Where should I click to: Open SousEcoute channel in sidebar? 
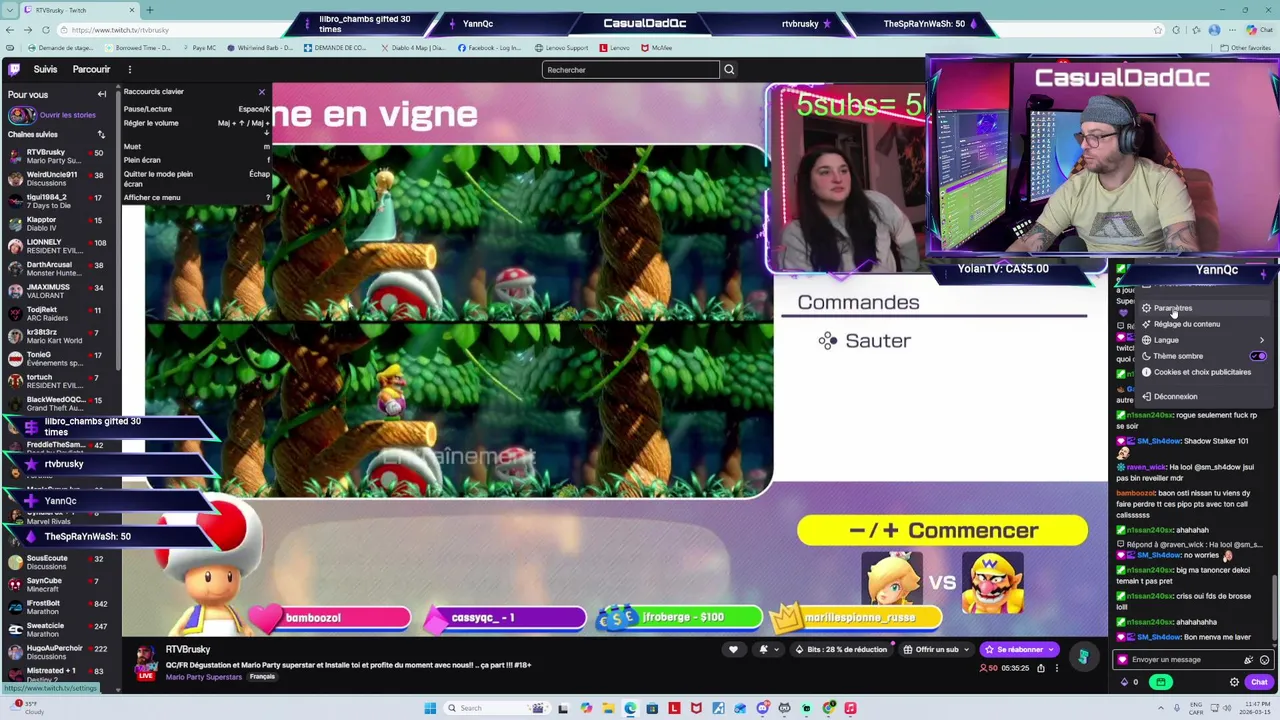point(58,562)
